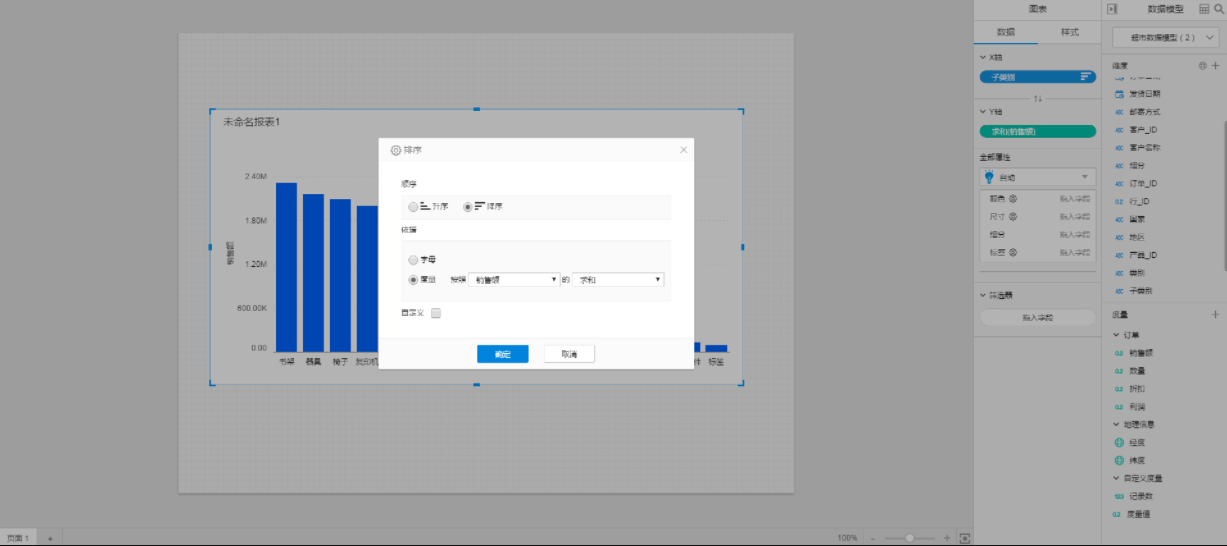Select the 销售额 measure in list
This screenshot has width=1227, height=546.
1140,353
